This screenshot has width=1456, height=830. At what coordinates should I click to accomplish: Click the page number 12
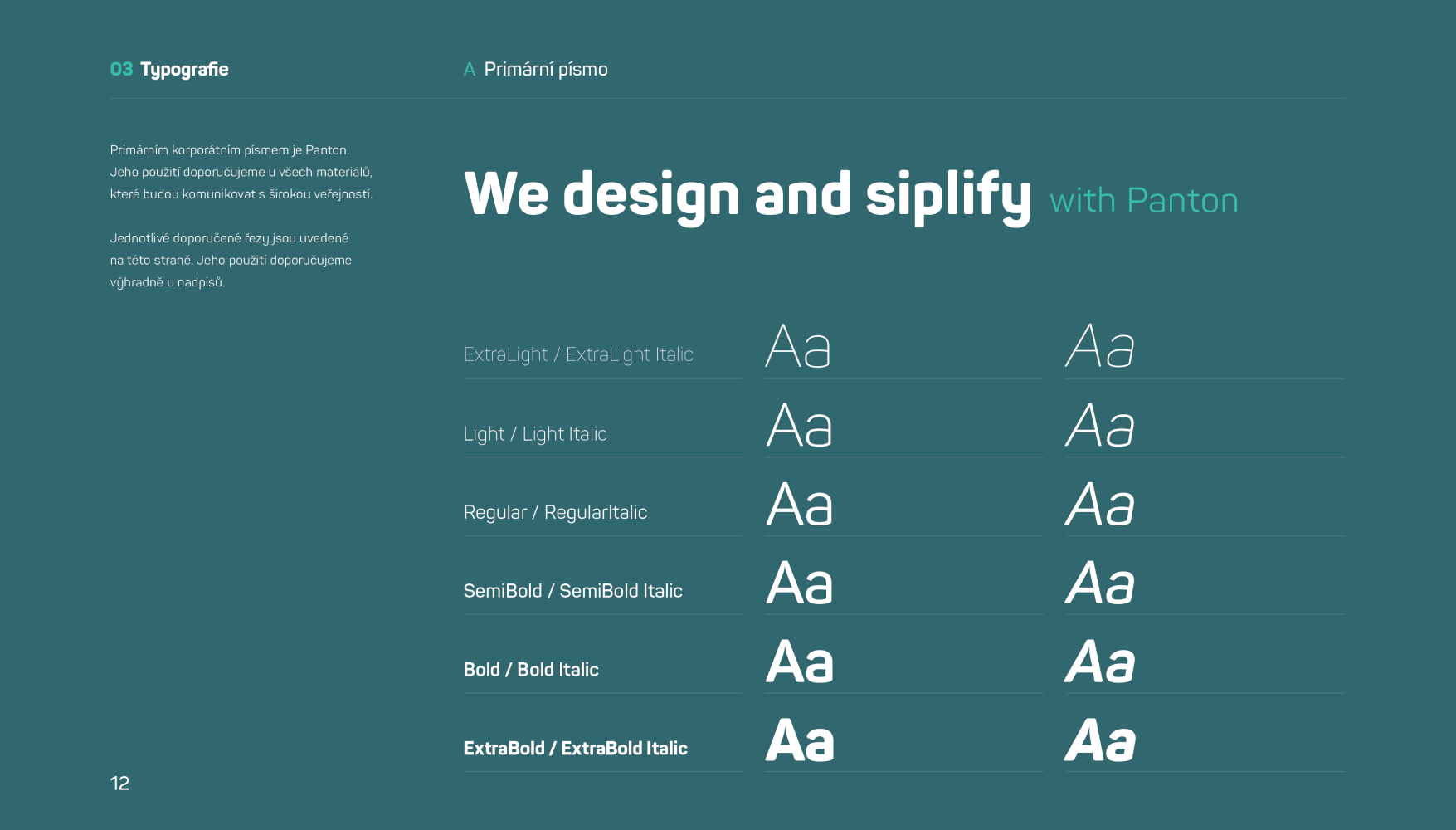pyautogui.click(x=119, y=784)
